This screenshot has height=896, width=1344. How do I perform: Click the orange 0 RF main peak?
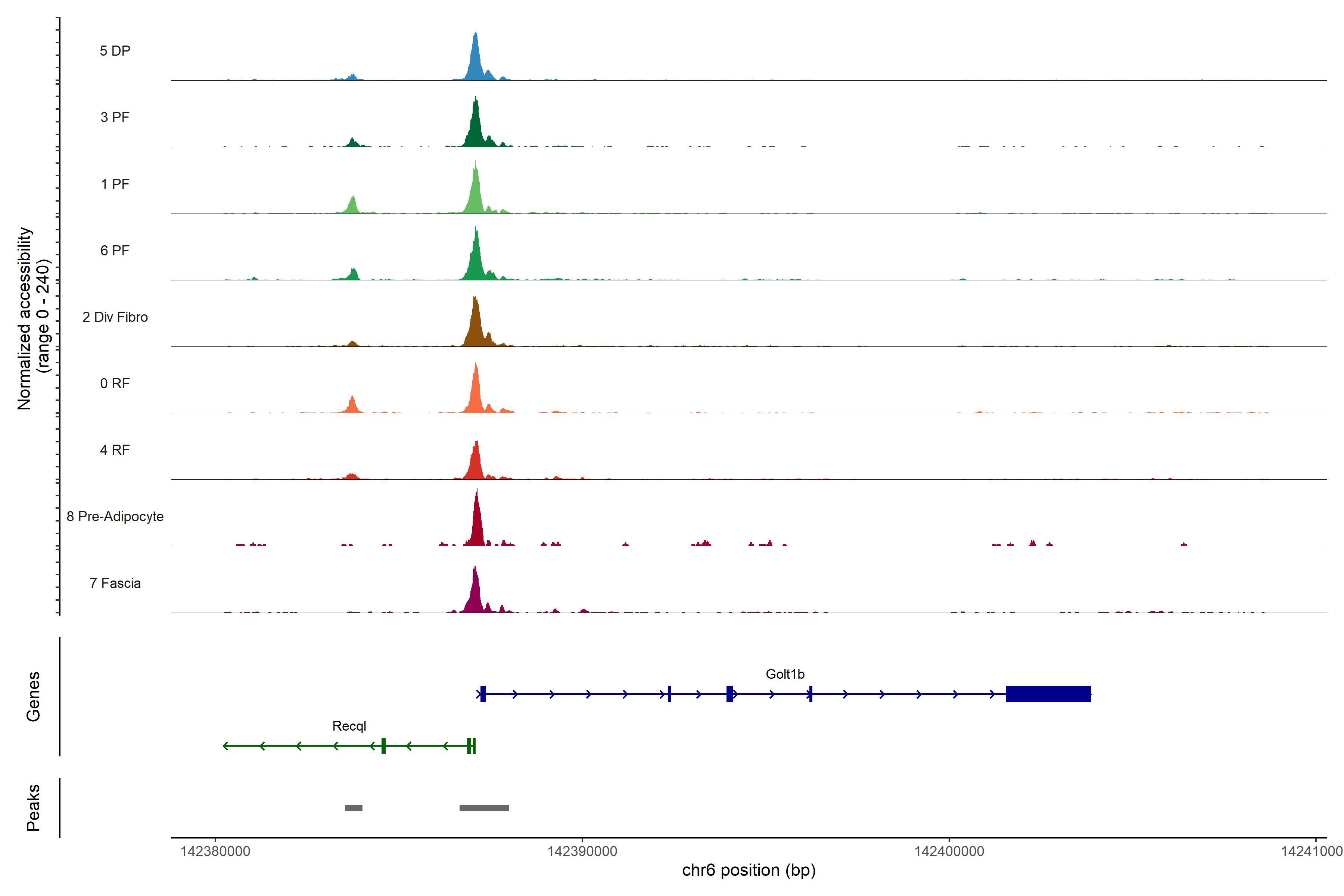pos(475,394)
